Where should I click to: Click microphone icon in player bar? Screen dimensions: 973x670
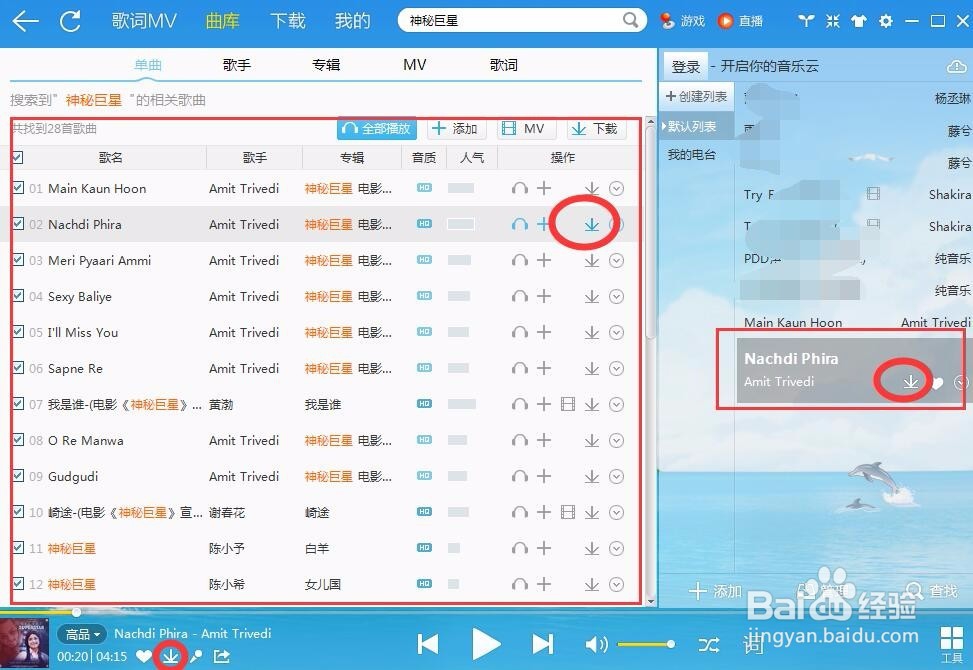[196, 656]
